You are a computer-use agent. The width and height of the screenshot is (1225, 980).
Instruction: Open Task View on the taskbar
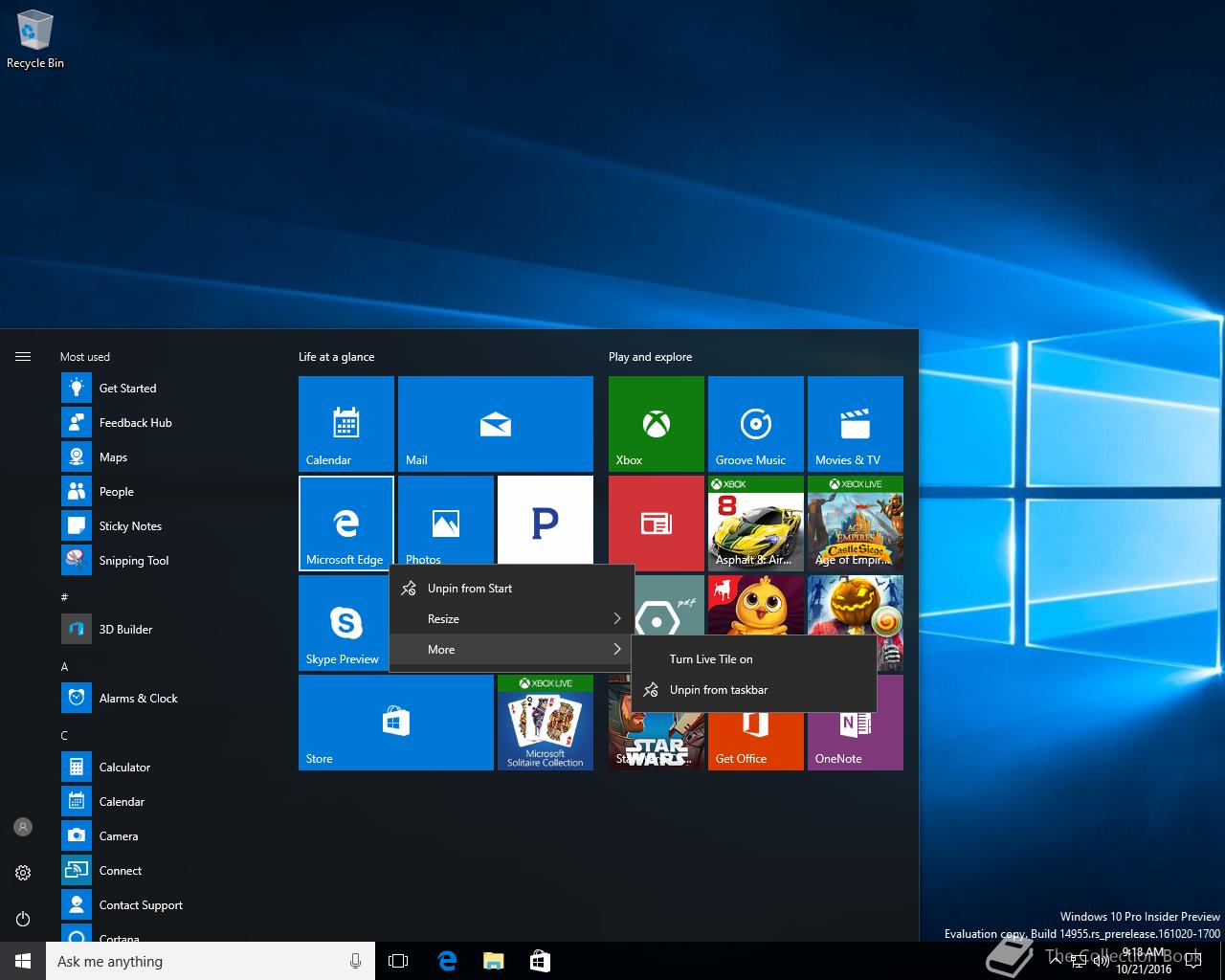398,961
